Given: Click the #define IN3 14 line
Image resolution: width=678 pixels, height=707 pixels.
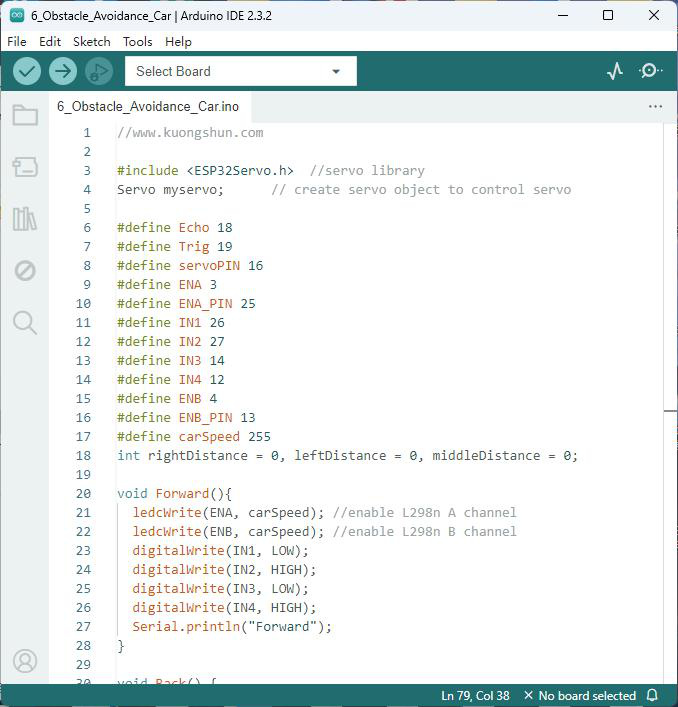Looking at the screenshot, I should (x=170, y=360).
